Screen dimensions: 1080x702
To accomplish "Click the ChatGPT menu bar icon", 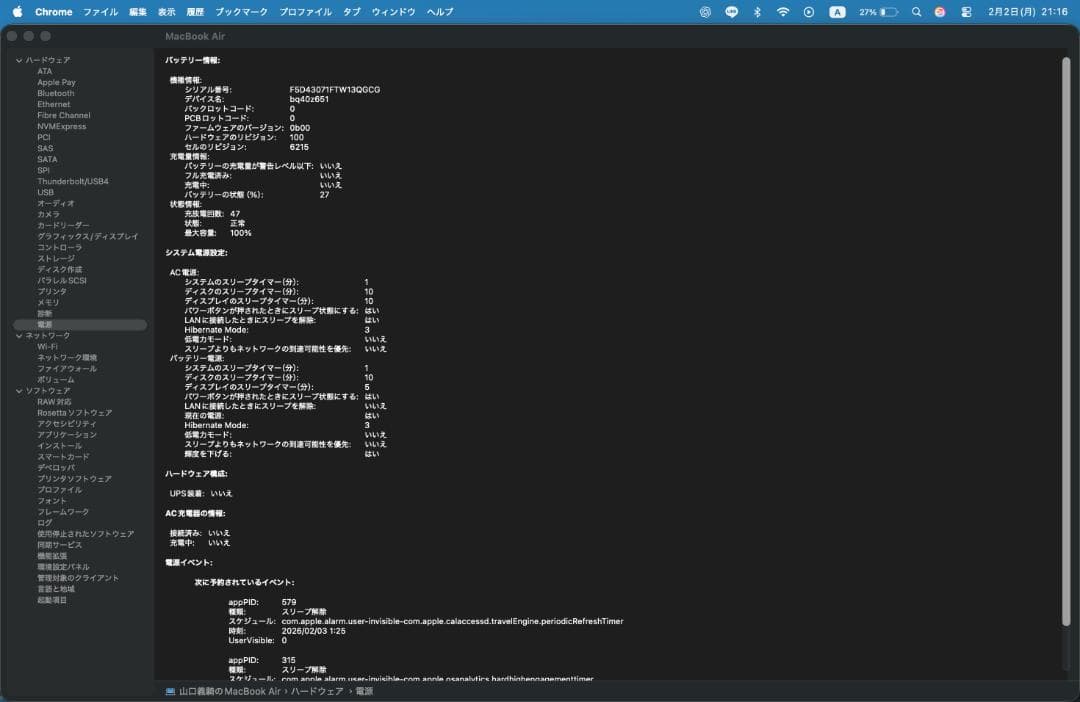I will (705, 12).
